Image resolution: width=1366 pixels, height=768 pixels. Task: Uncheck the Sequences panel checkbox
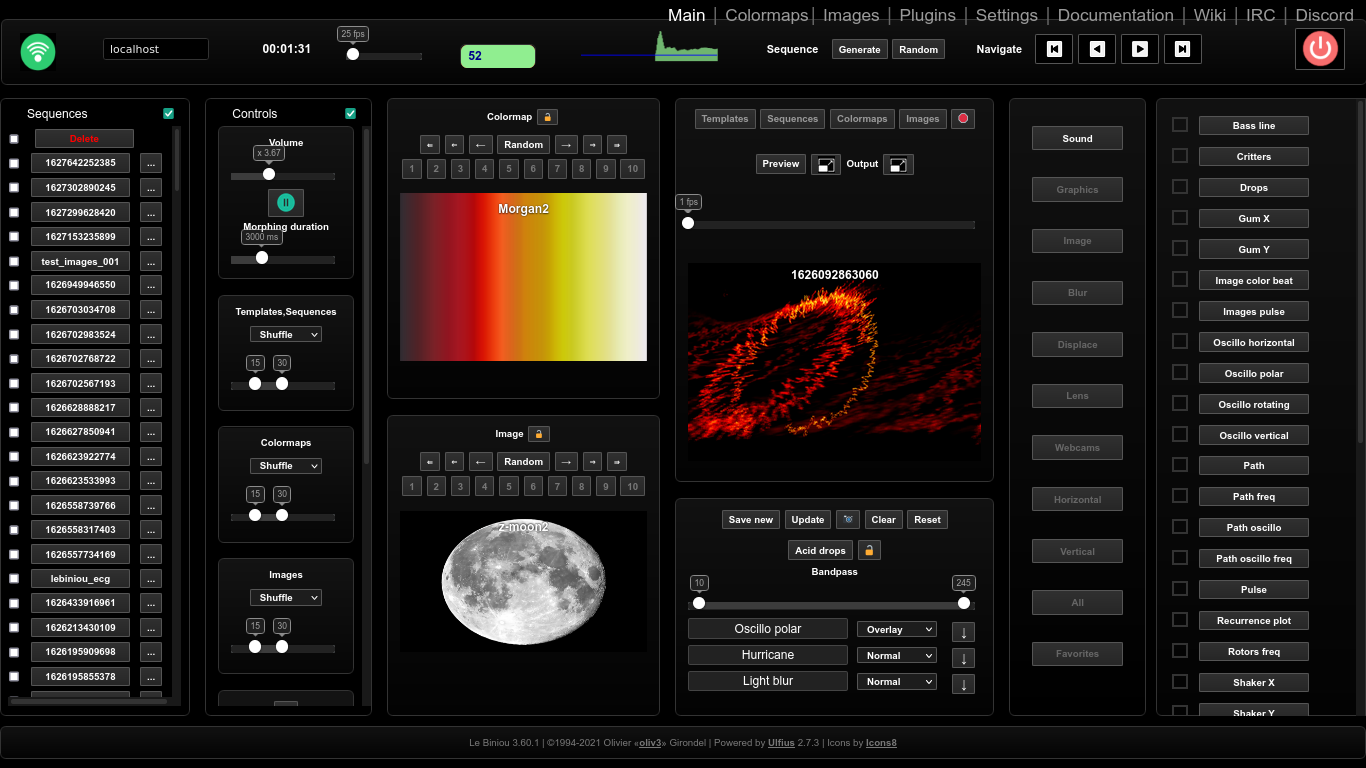[x=168, y=114]
